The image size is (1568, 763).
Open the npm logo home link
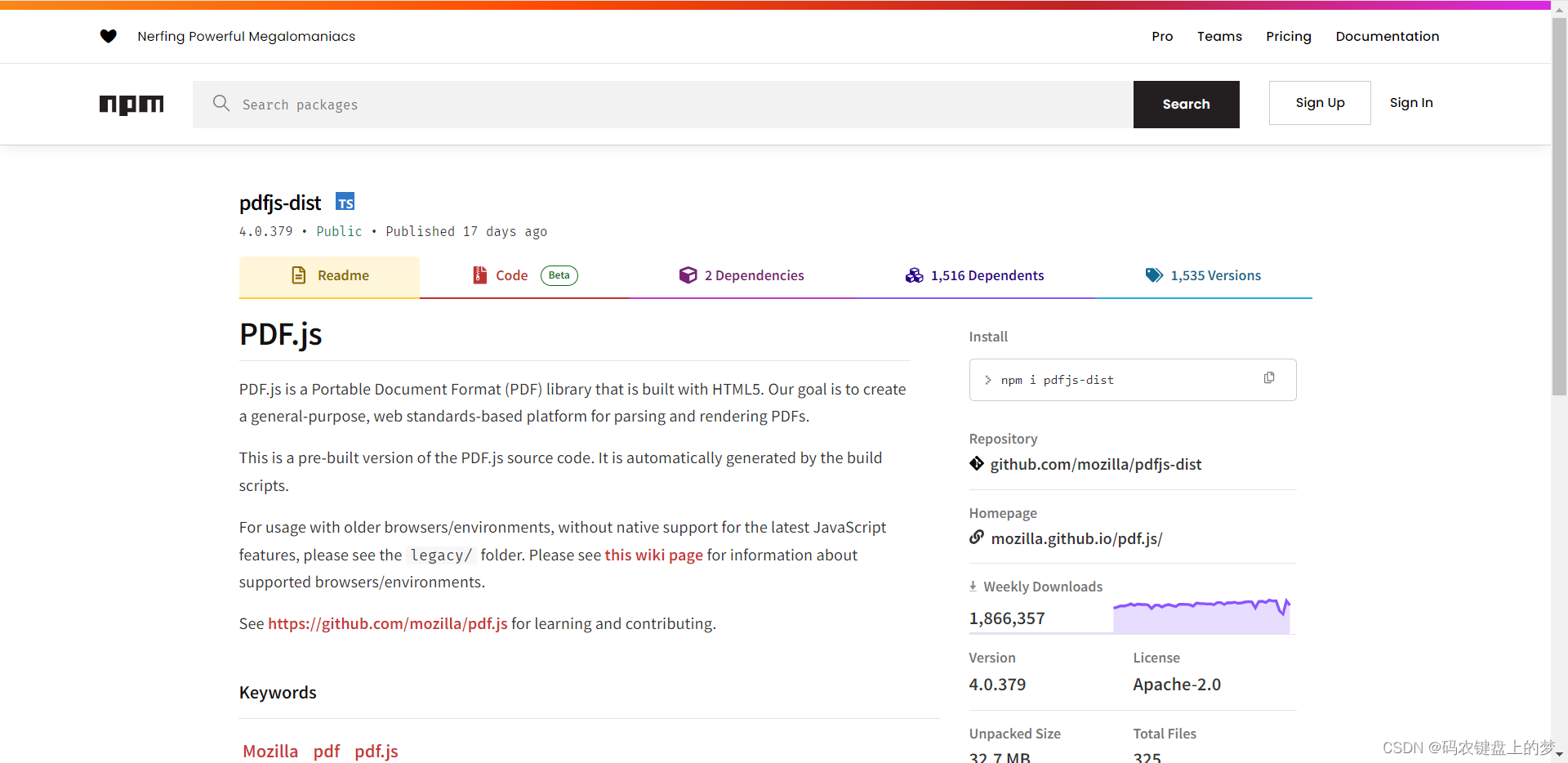(x=131, y=105)
